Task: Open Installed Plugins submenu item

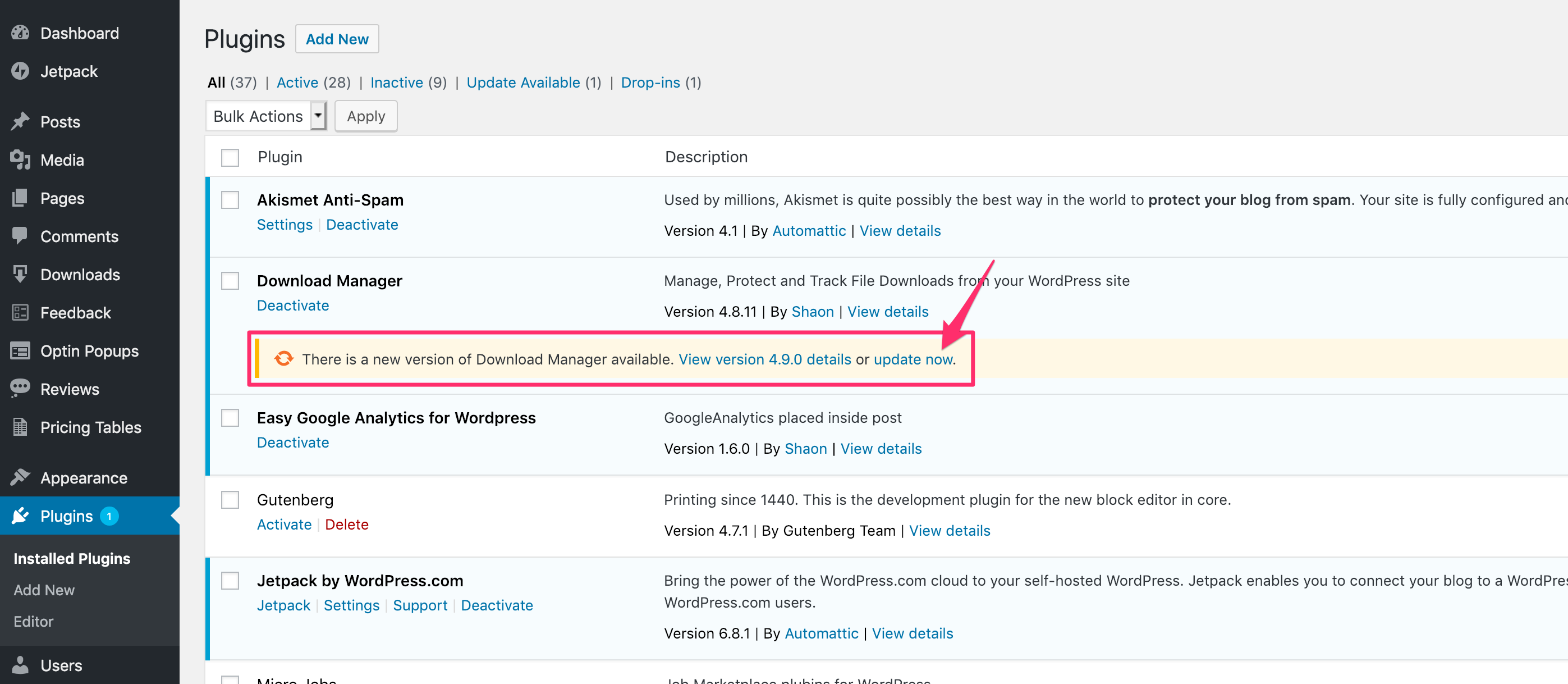Action: 72,558
